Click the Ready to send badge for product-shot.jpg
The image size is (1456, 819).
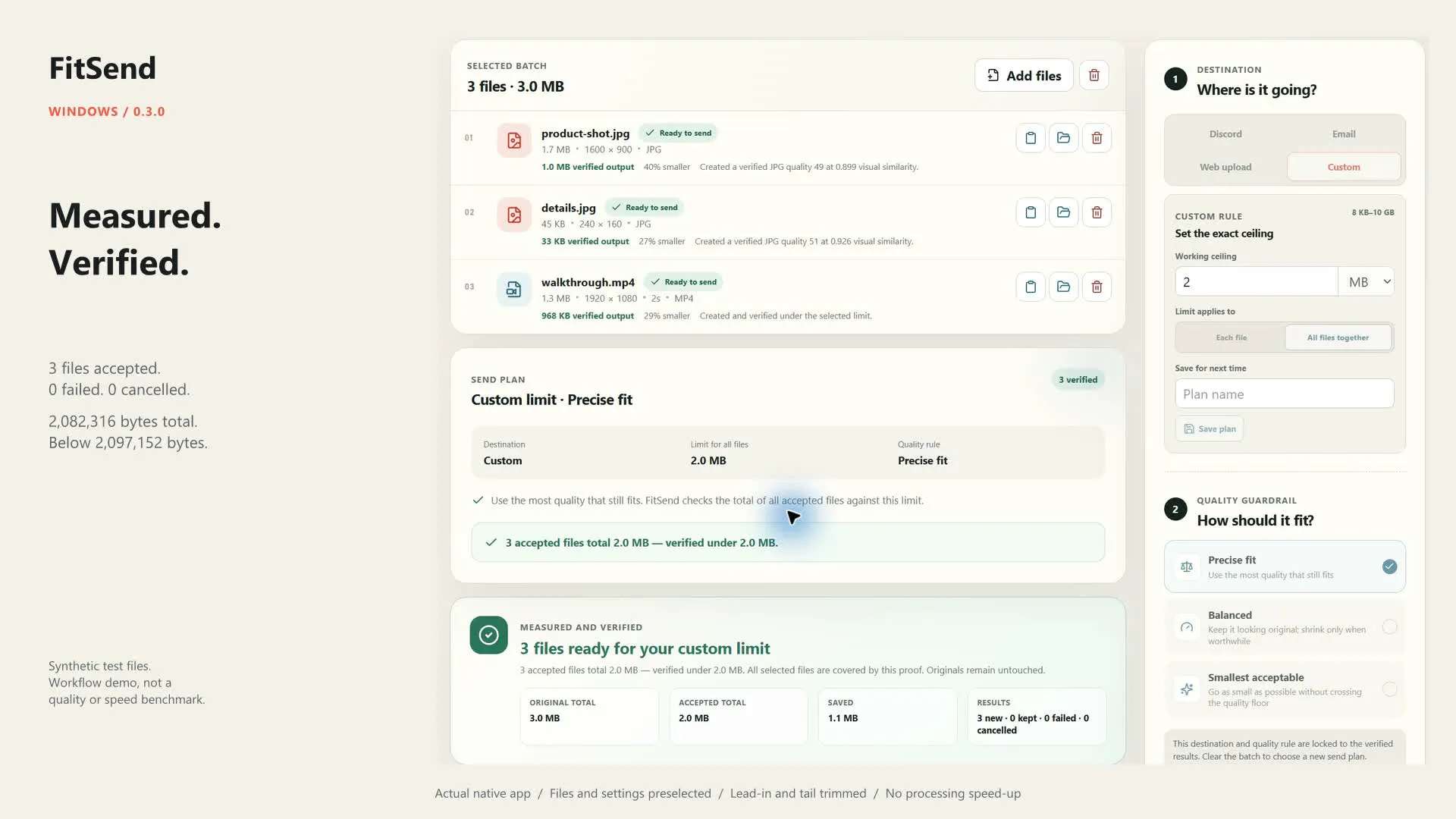click(x=679, y=133)
